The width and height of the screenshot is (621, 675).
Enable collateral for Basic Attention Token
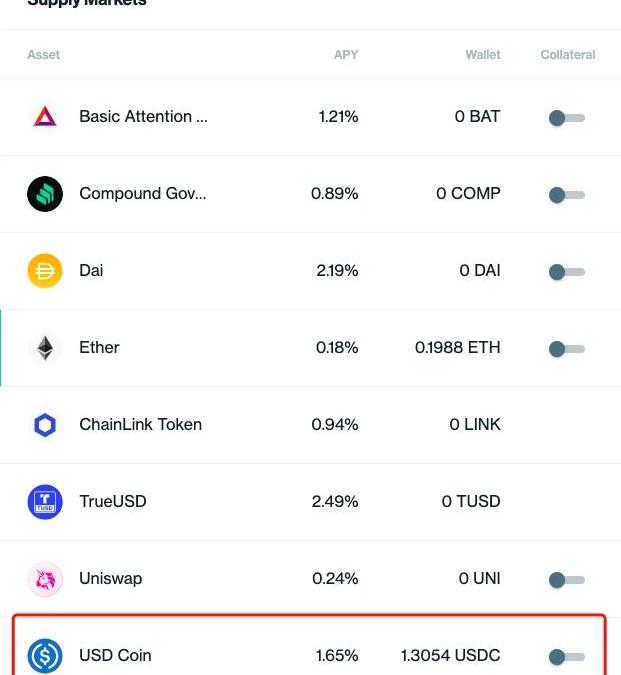[x=566, y=118]
